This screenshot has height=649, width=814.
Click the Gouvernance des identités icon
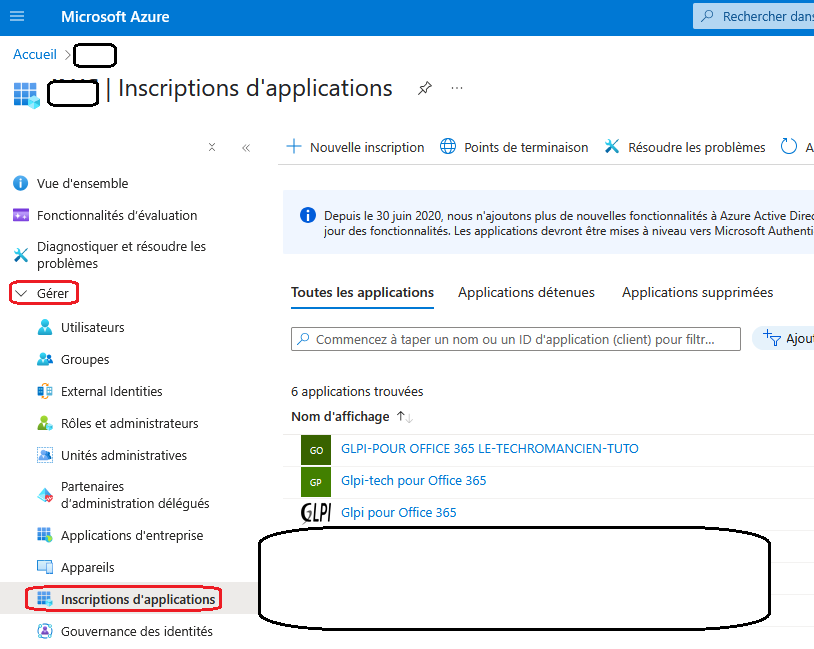point(45,631)
